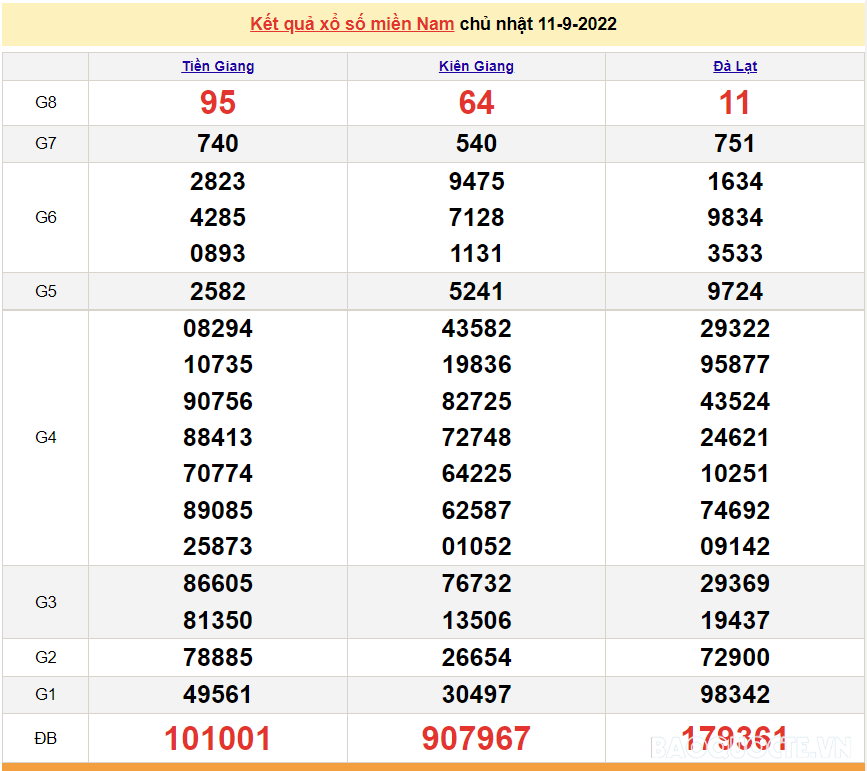Select the G8 number 64 under Kiên Giang

(x=476, y=103)
